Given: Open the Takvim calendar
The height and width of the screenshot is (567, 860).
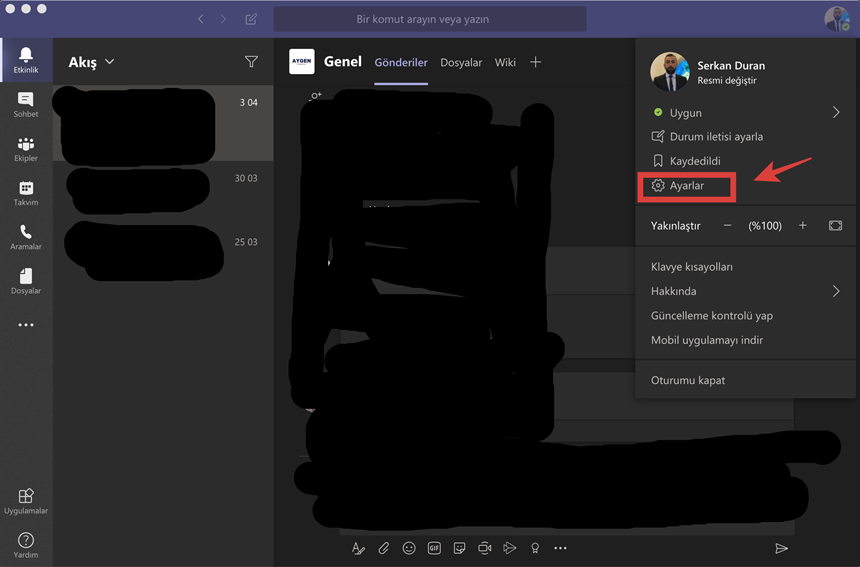Looking at the screenshot, I should coord(26,193).
